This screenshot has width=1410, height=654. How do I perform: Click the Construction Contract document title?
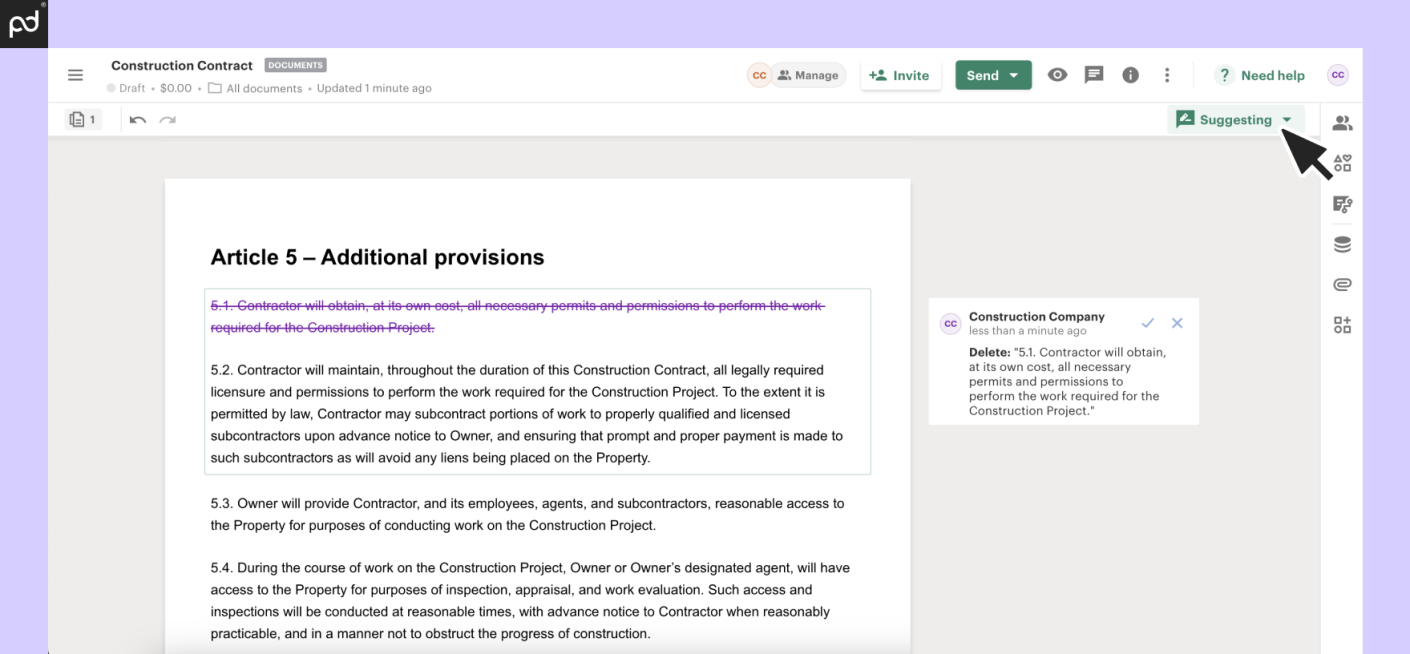pyautogui.click(x=182, y=66)
